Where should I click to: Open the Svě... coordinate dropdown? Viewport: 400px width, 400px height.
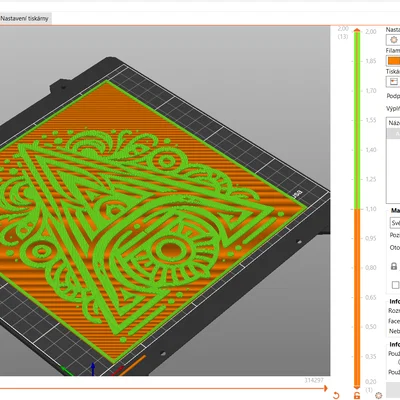tap(395, 223)
